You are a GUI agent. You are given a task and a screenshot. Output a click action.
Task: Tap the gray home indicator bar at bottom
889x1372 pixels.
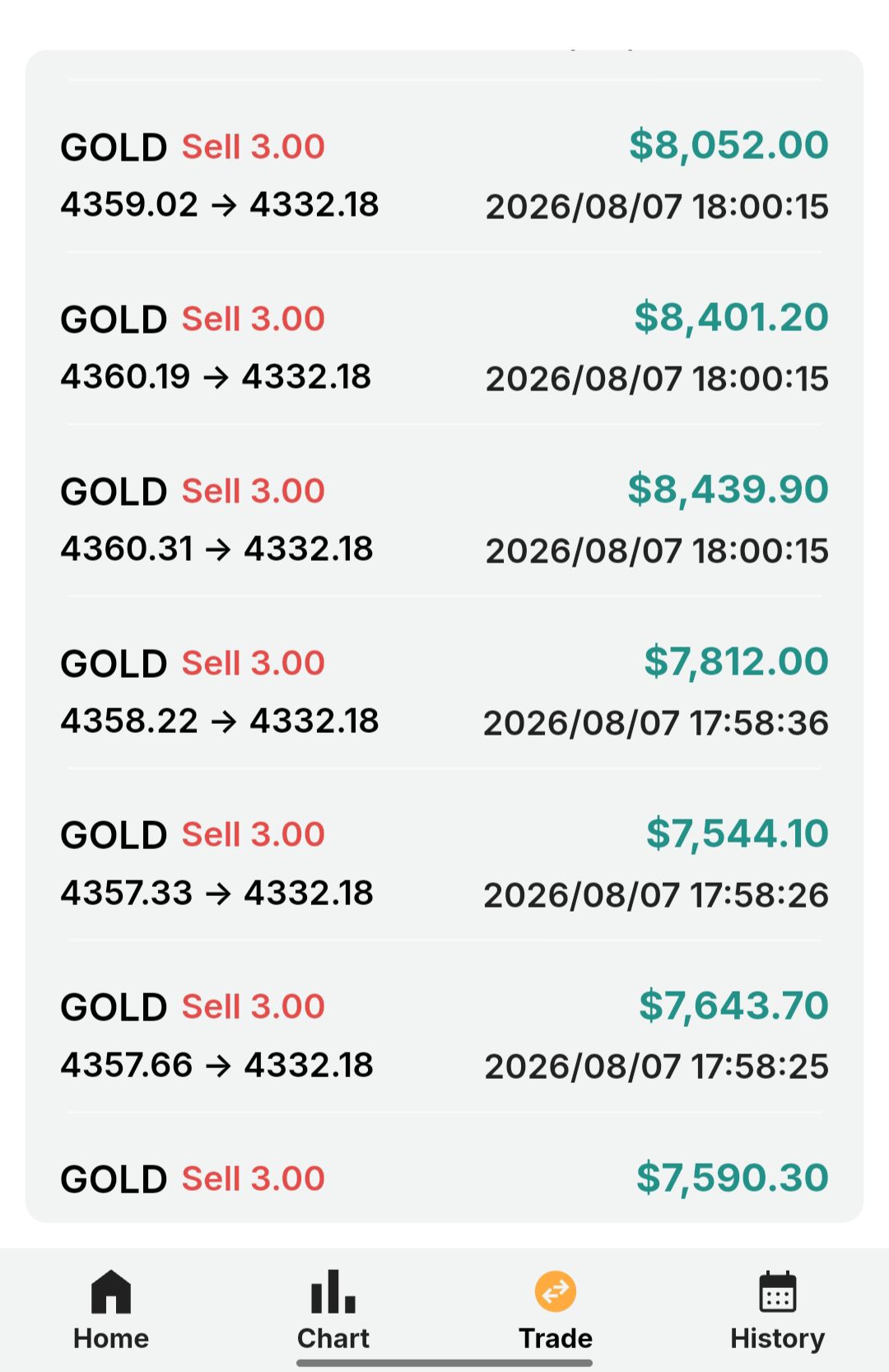[x=444, y=1363]
